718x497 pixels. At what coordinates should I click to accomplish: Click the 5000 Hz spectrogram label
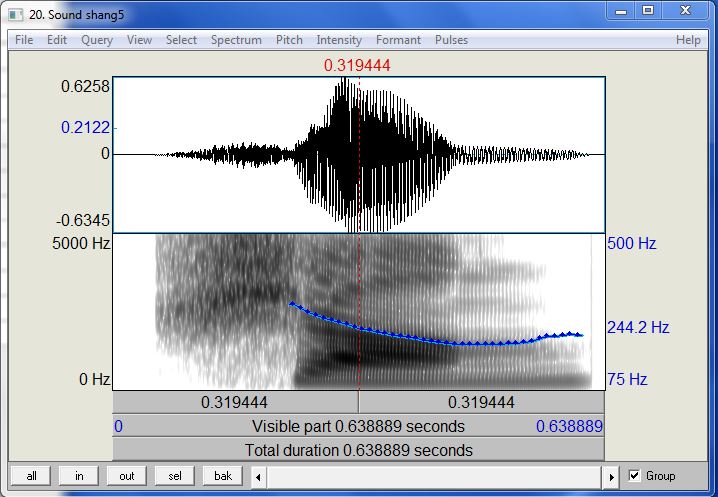click(x=81, y=243)
